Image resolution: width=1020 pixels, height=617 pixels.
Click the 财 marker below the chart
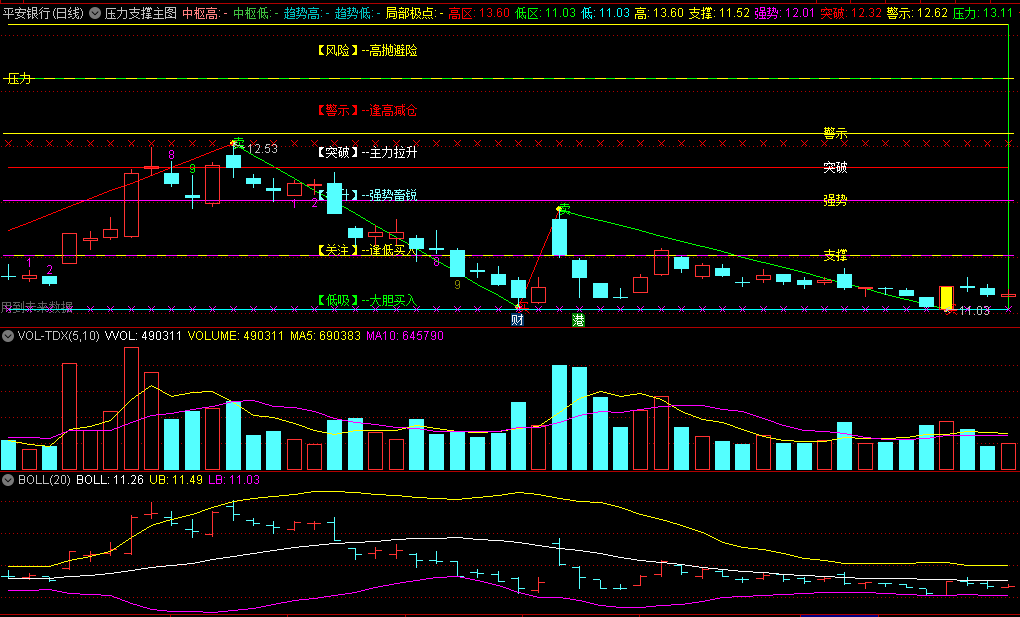[x=517, y=320]
